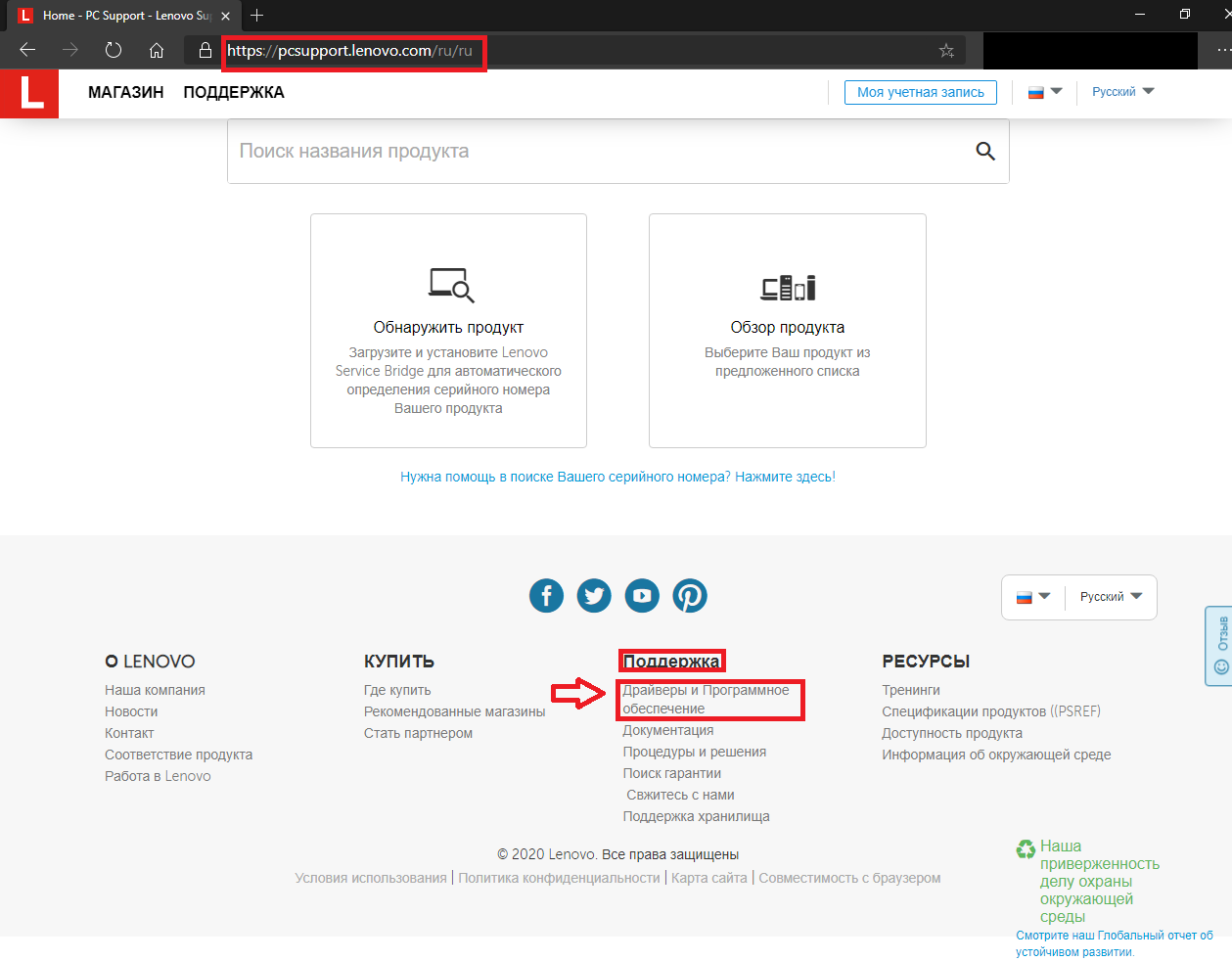Image resolution: width=1232 pixels, height=961 pixels.
Task: Click the browser forward arrow
Action: point(70,50)
